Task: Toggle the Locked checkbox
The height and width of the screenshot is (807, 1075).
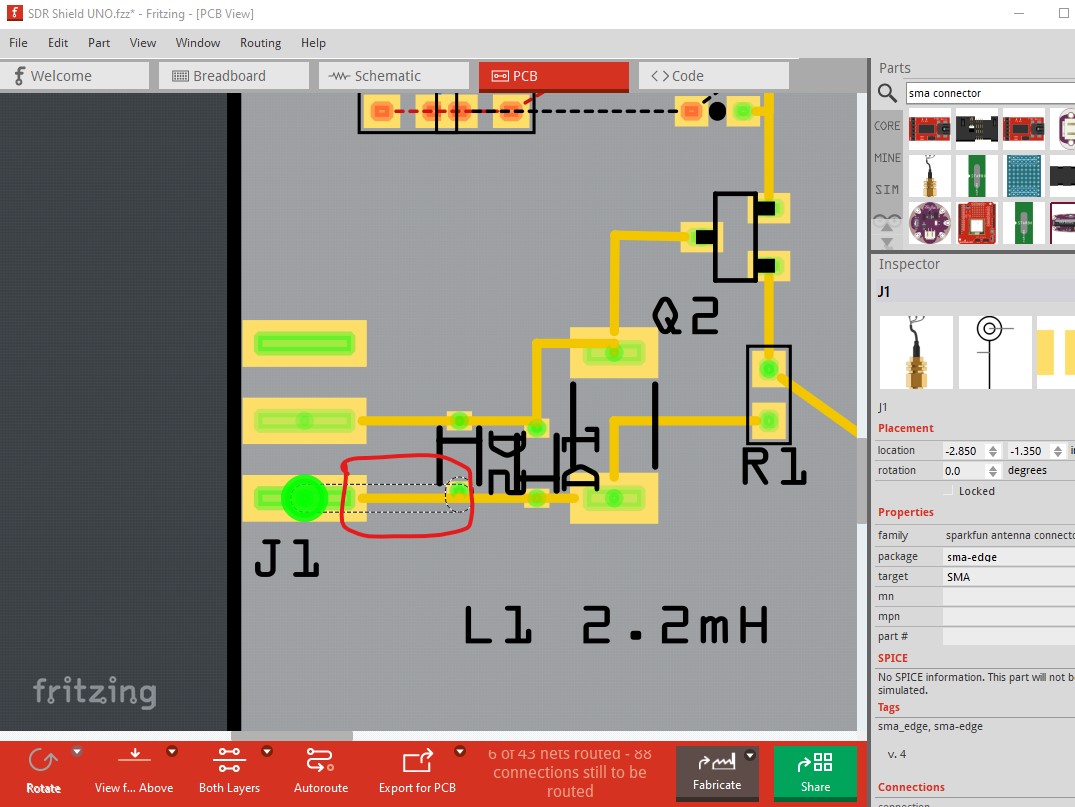Action: pos(948,491)
